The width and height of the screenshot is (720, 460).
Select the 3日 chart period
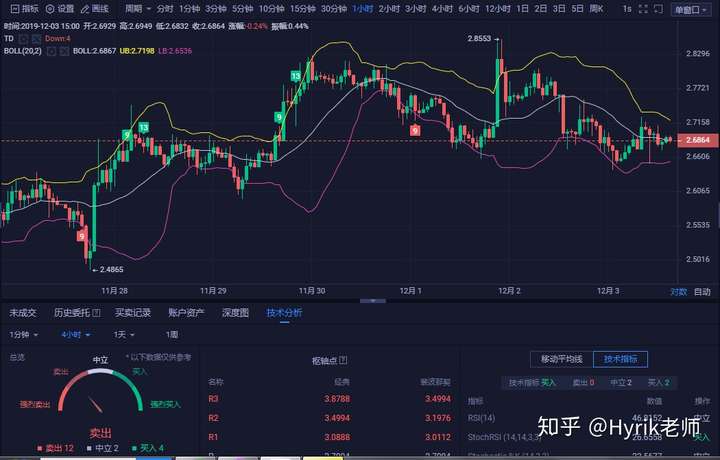coord(559,9)
